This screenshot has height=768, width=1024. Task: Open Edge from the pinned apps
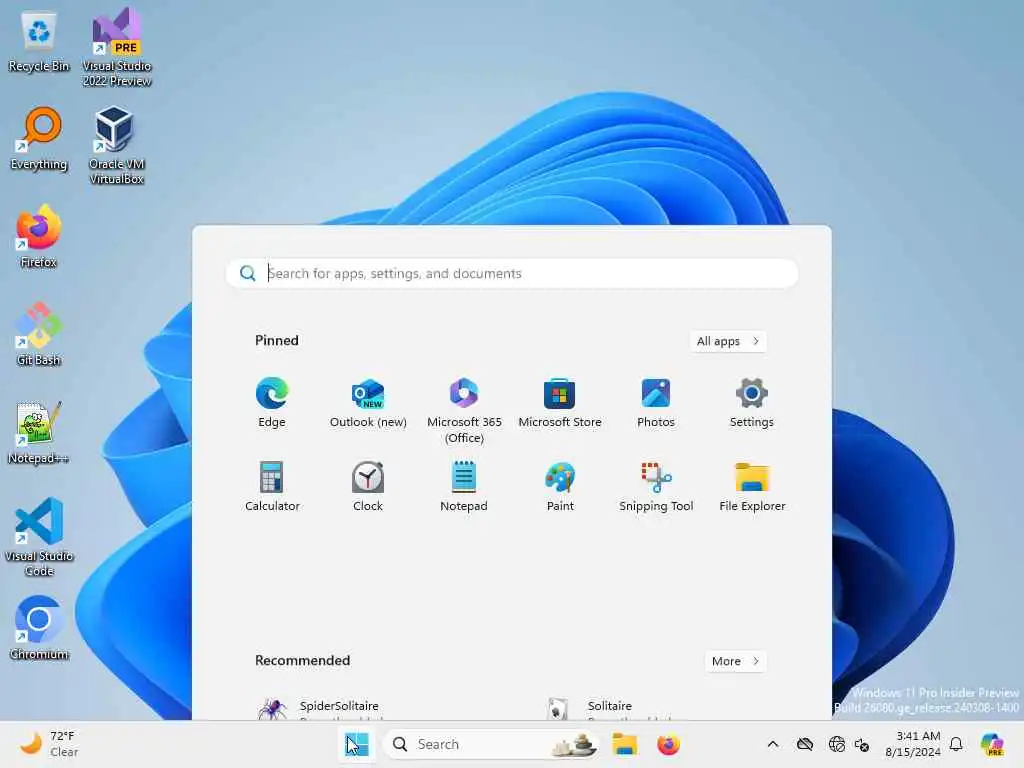(x=272, y=402)
